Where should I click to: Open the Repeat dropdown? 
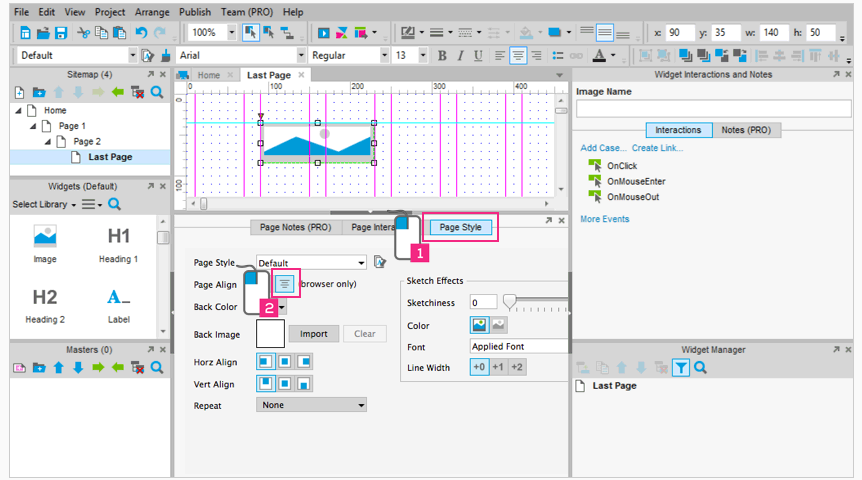[x=311, y=405]
